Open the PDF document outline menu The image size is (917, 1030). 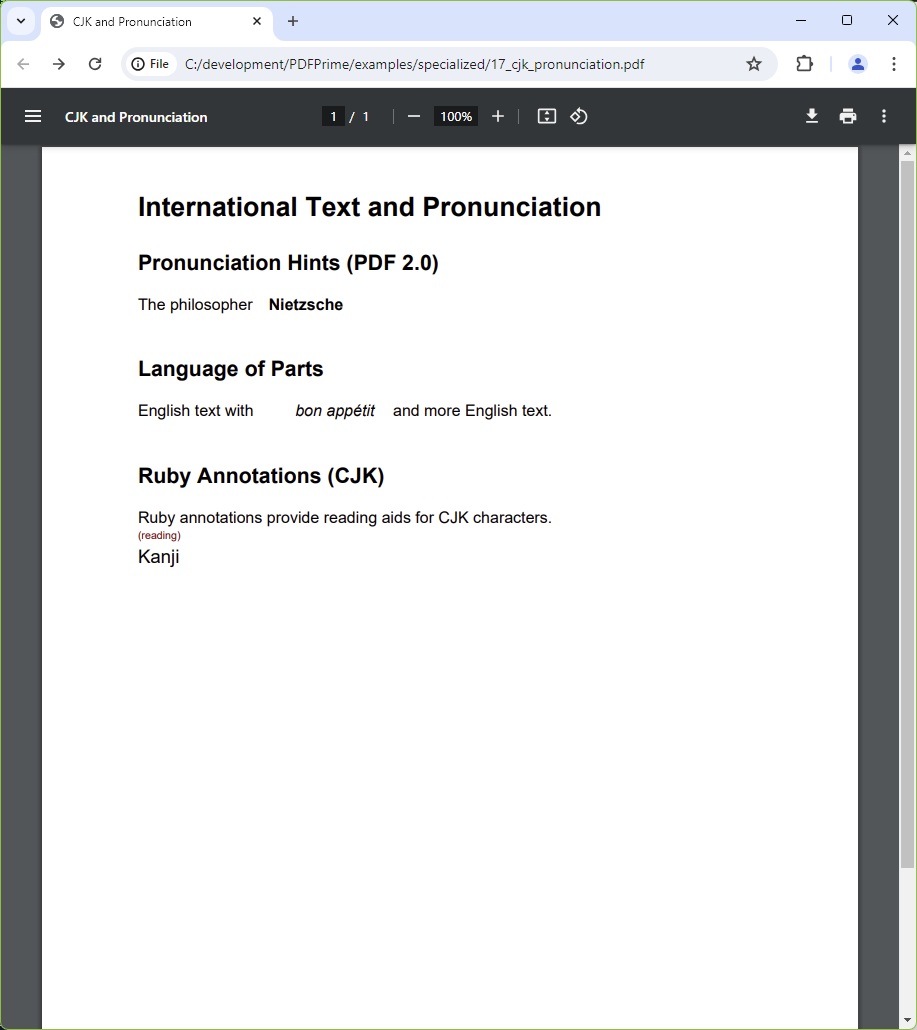click(33, 116)
